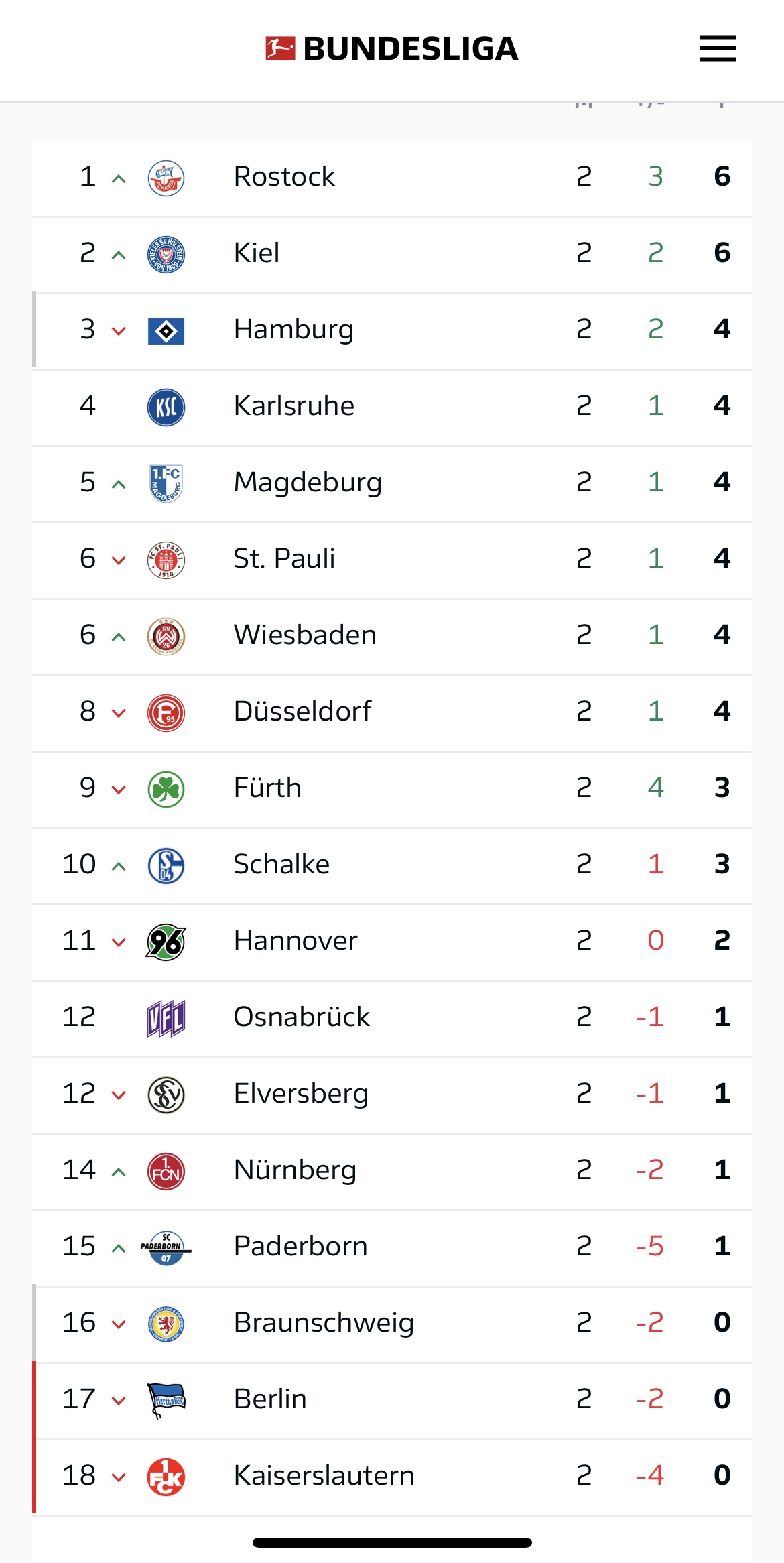This screenshot has width=784, height=1563.
Task: Click the KSC Karlsruhe badge
Action: pos(166,407)
